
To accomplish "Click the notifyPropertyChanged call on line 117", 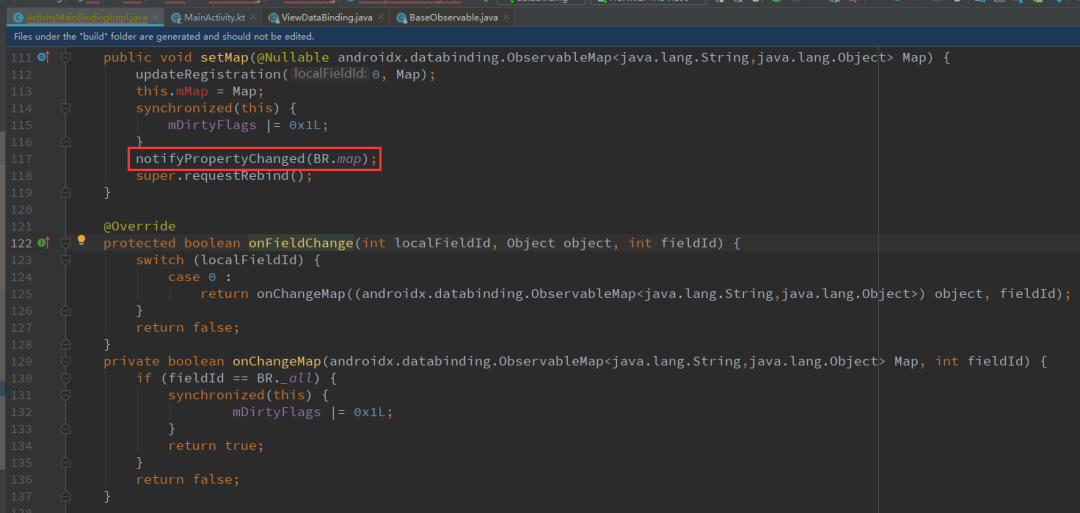I will [x=256, y=159].
